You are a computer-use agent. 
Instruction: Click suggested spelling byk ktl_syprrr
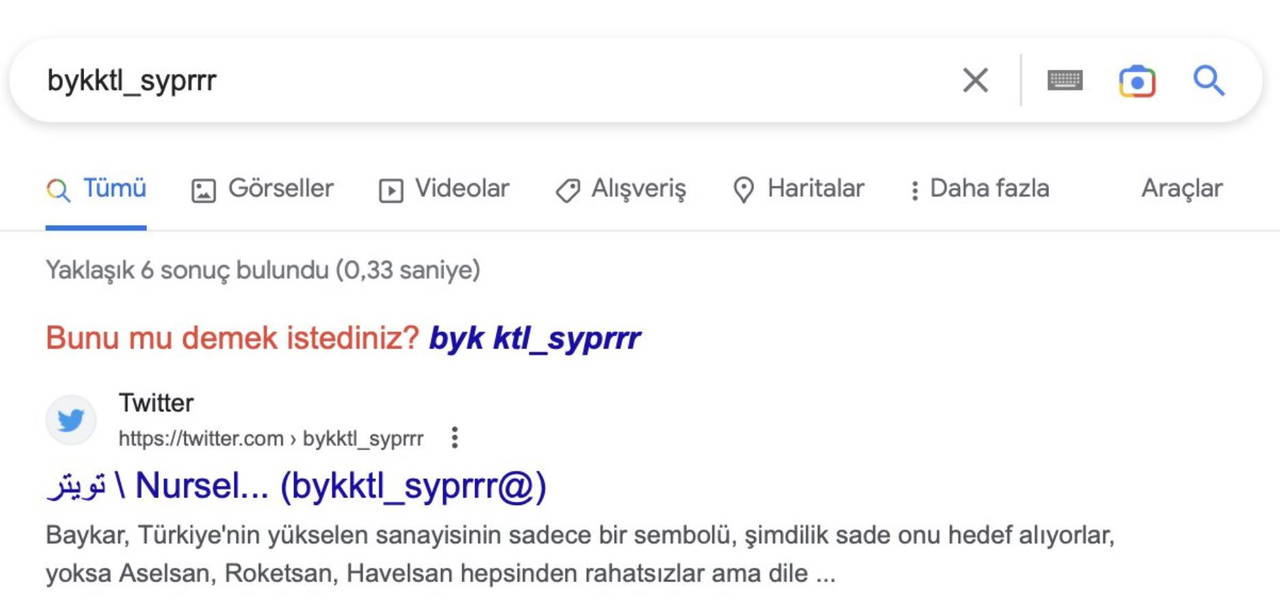(x=535, y=339)
